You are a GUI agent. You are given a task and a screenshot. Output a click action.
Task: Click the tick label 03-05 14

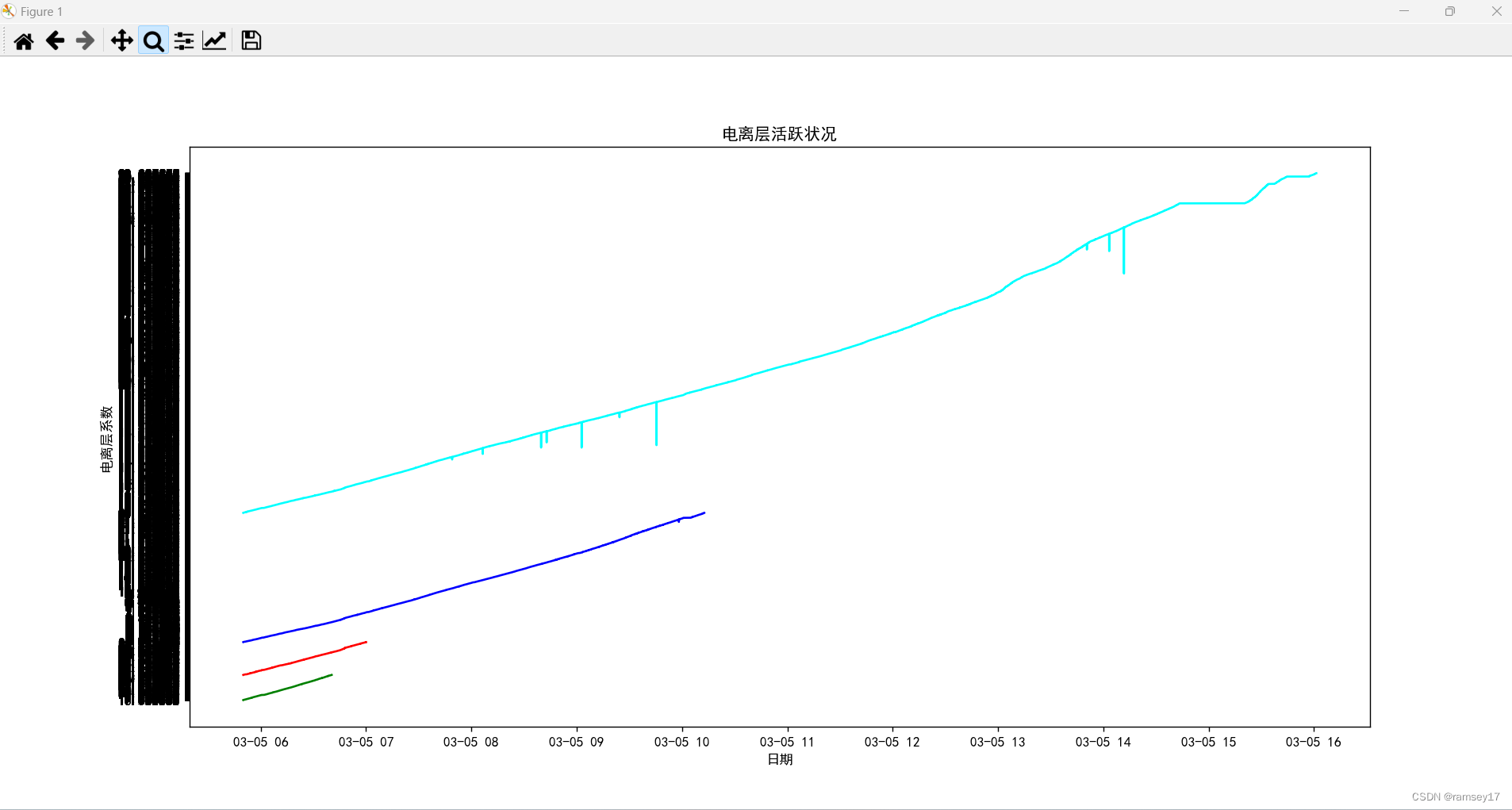tap(1103, 742)
